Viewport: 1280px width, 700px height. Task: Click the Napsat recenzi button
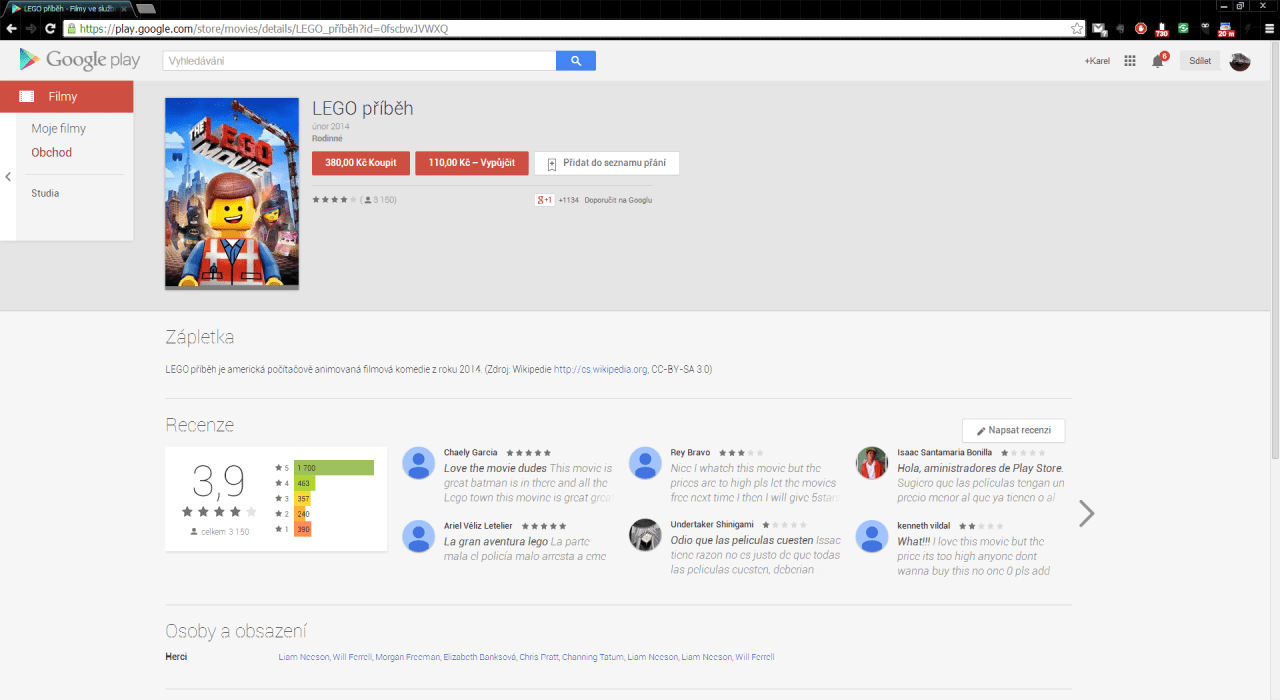click(x=1014, y=430)
